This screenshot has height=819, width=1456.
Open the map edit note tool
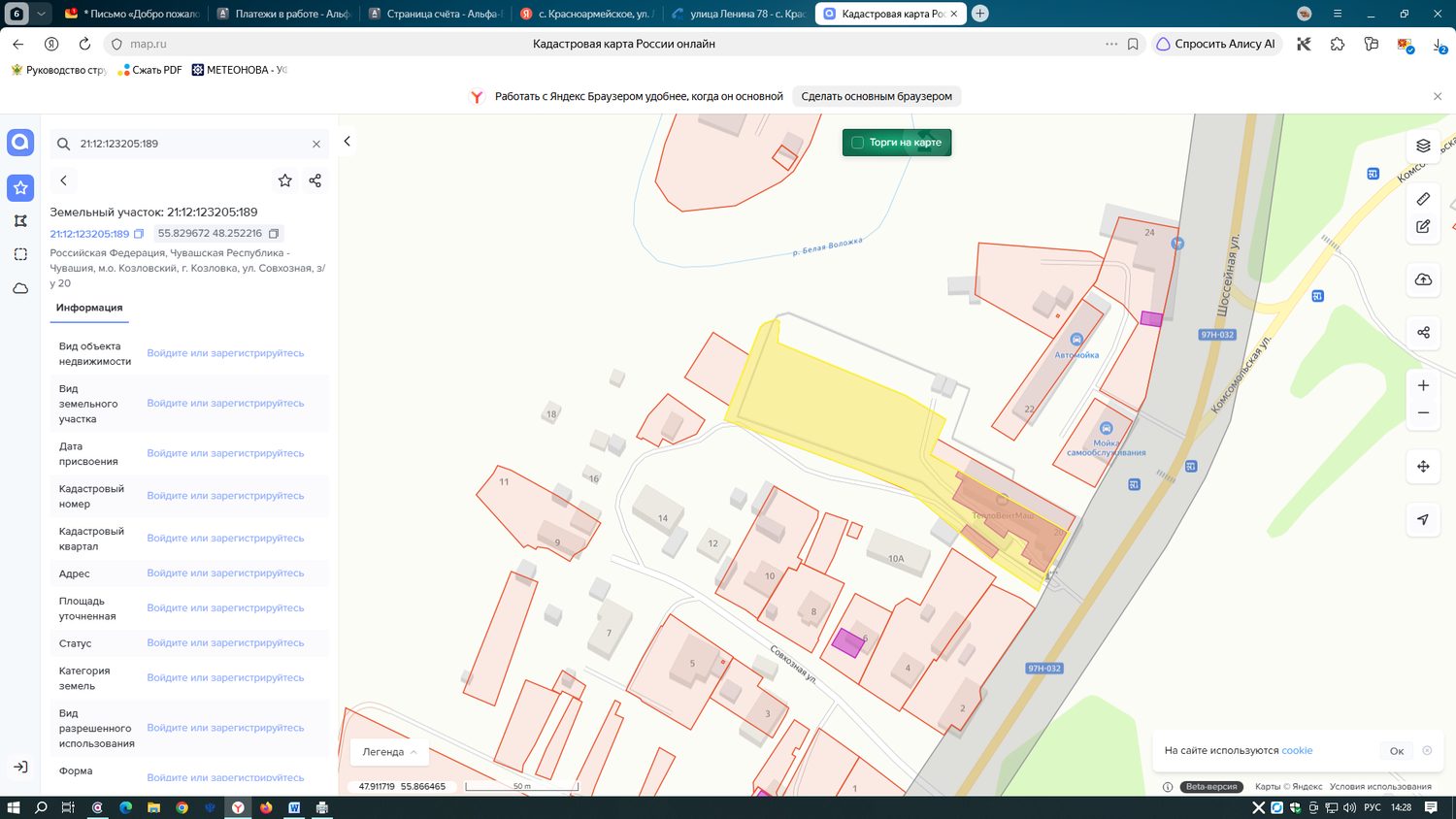[1423, 227]
